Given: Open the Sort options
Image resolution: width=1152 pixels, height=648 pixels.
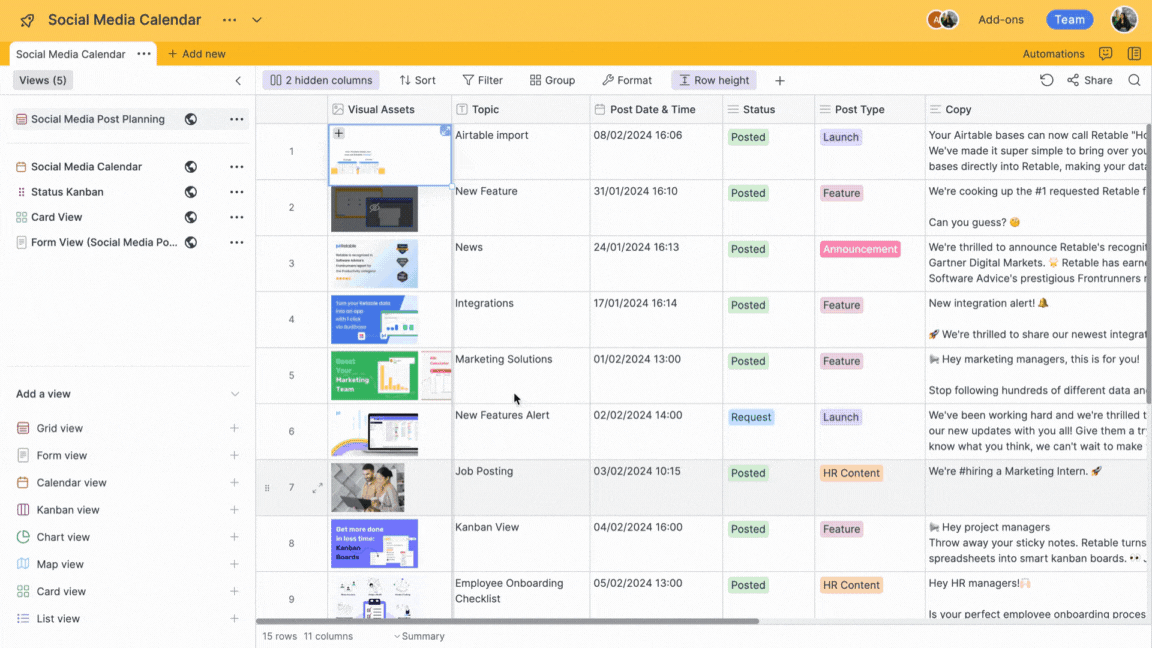Looking at the screenshot, I should tap(417, 80).
